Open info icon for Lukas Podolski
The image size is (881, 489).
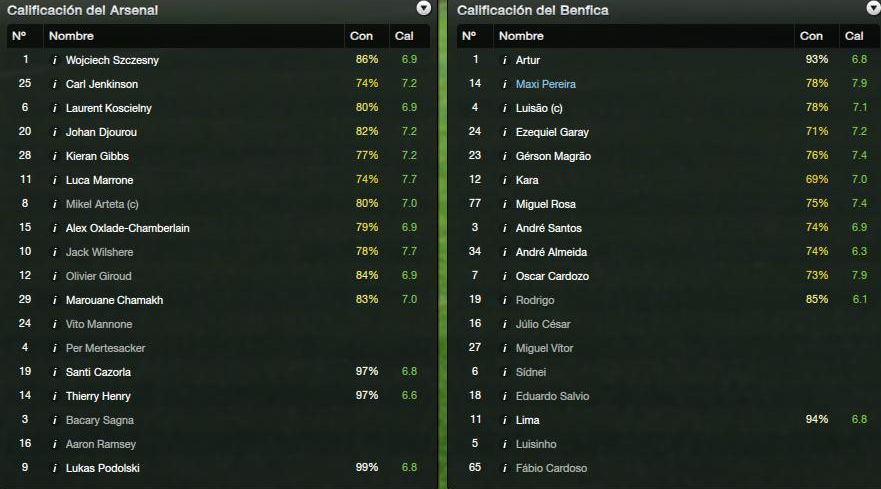pos(55,468)
